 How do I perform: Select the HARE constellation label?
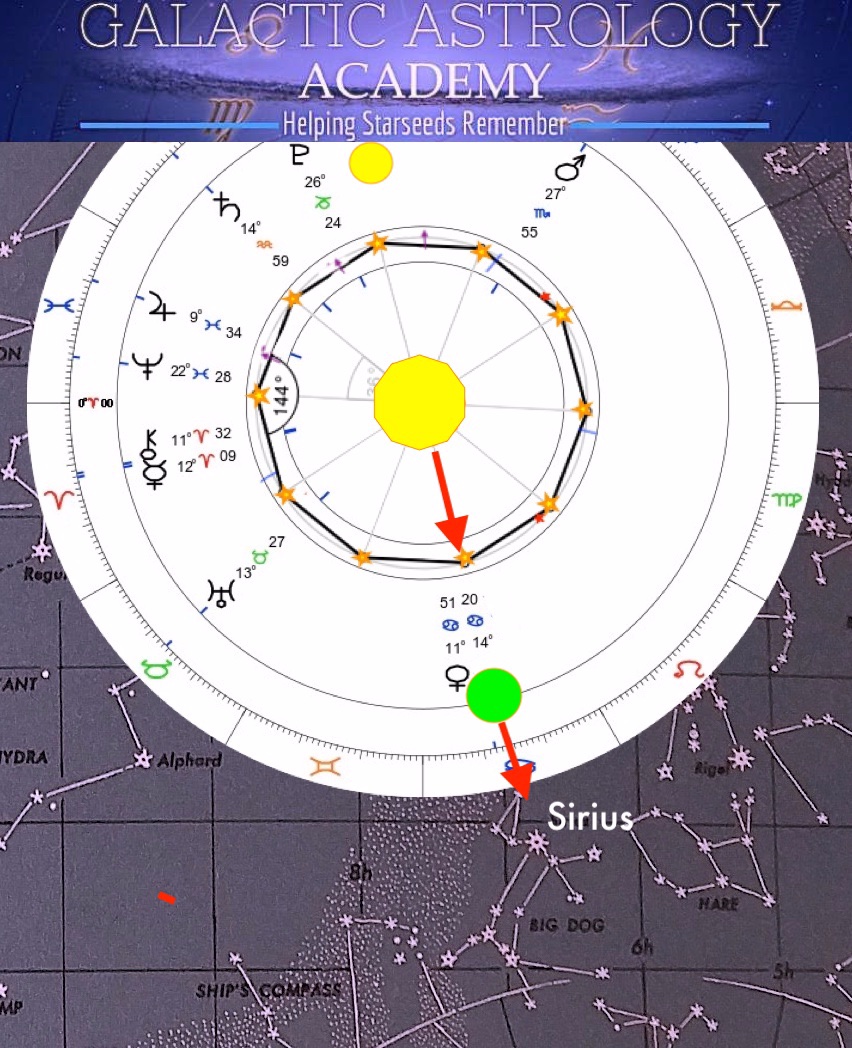[719, 904]
